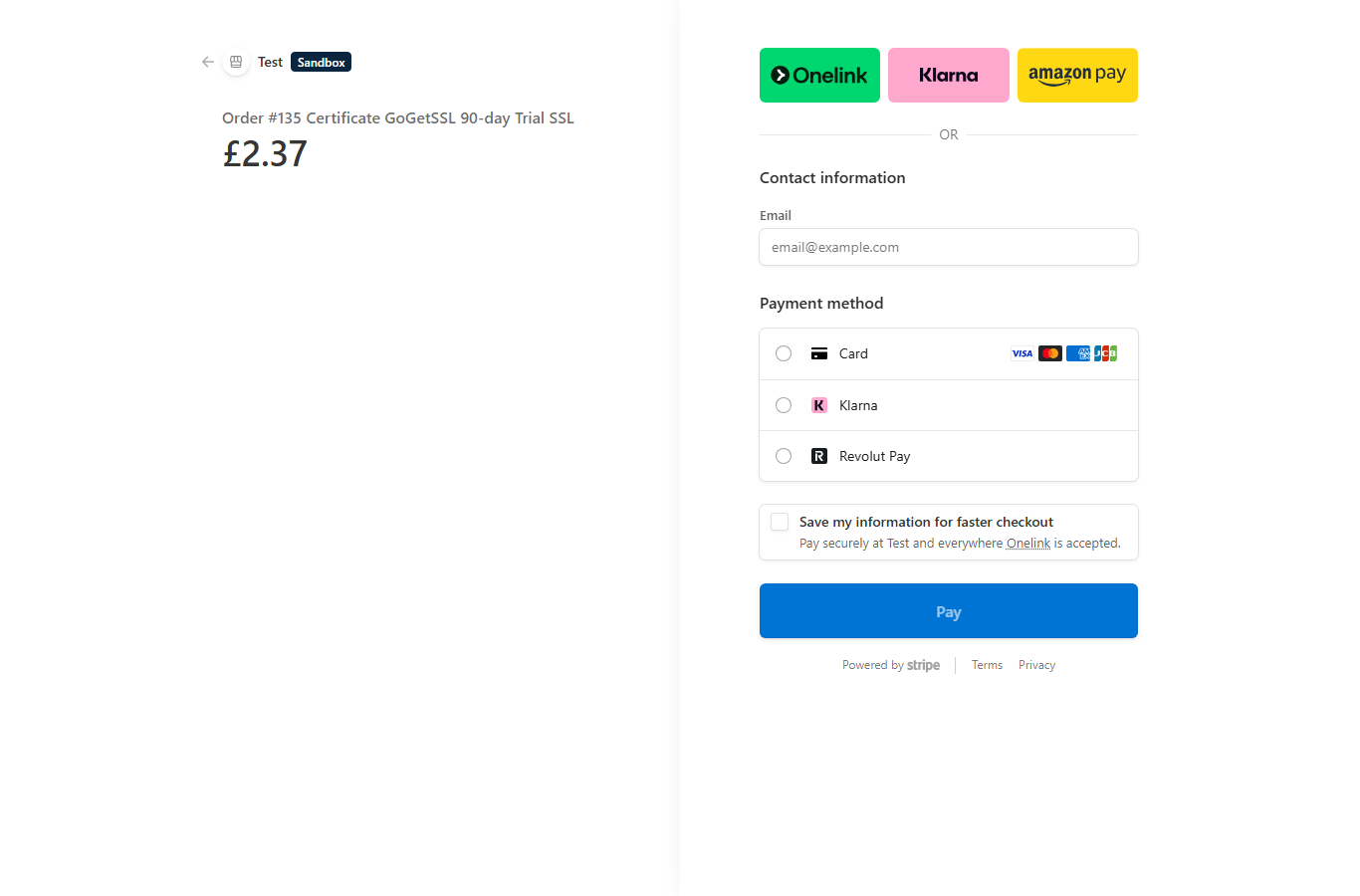The image size is (1360, 896).
Task: Click the Test merchant name text
Action: 270,62
